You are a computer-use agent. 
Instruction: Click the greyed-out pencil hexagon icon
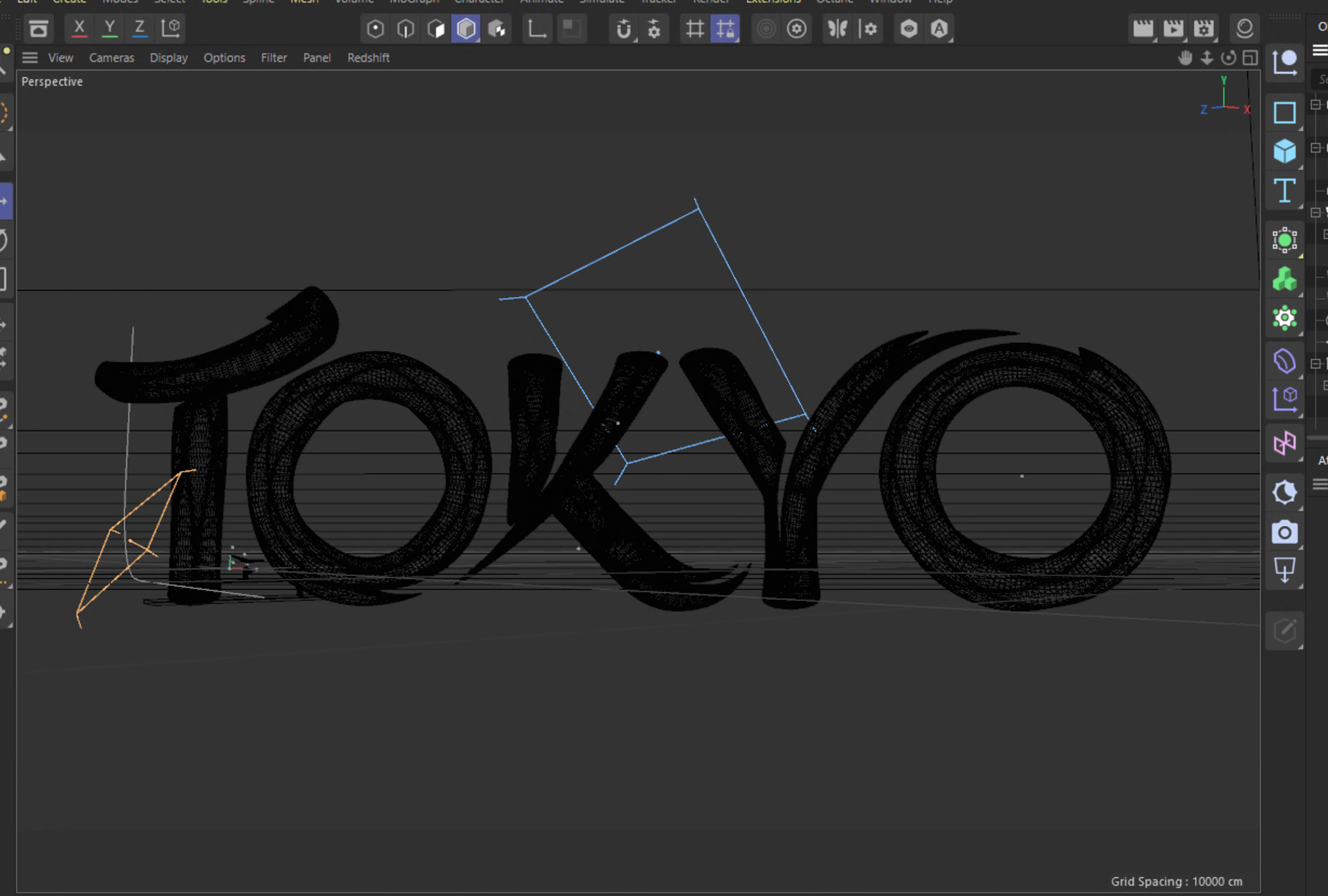[1284, 631]
